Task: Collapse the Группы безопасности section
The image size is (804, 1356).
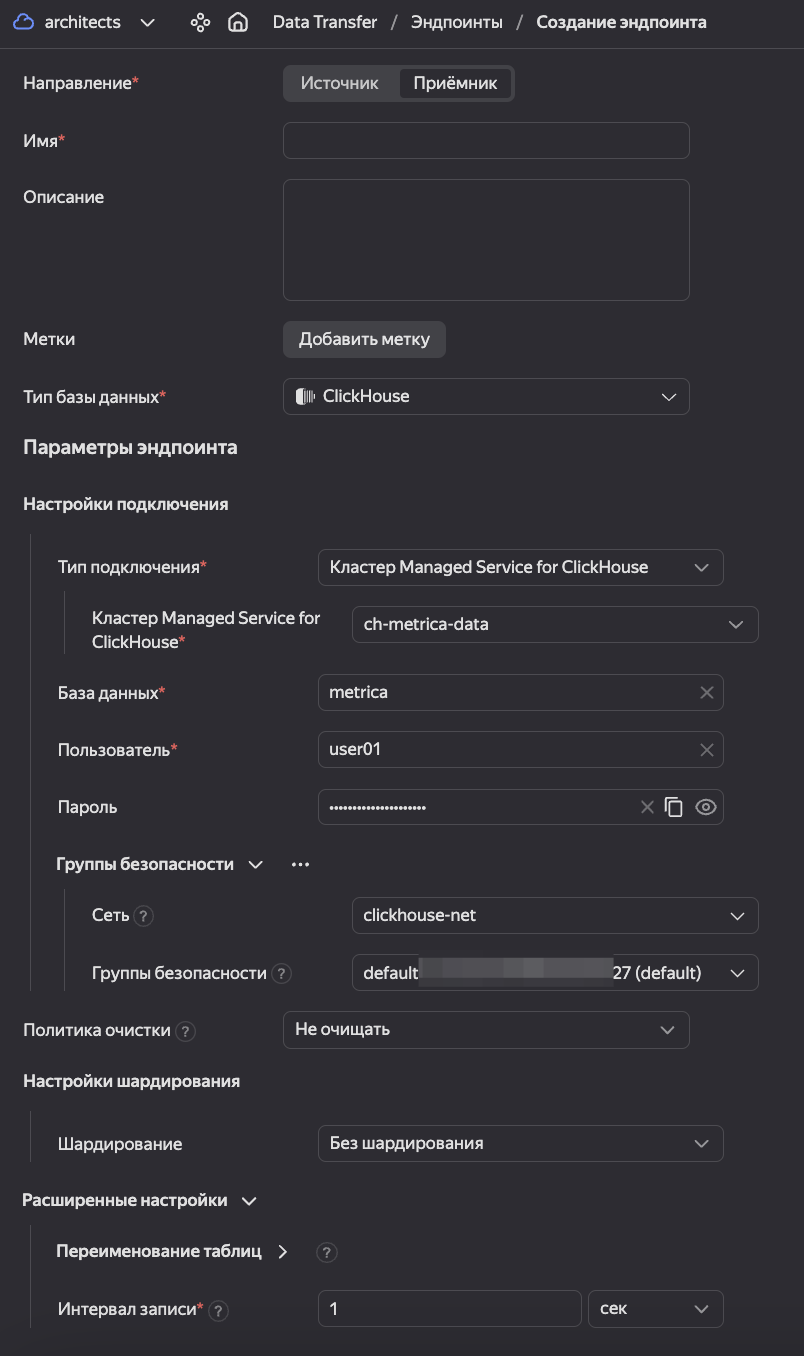Action: tap(256, 864)
